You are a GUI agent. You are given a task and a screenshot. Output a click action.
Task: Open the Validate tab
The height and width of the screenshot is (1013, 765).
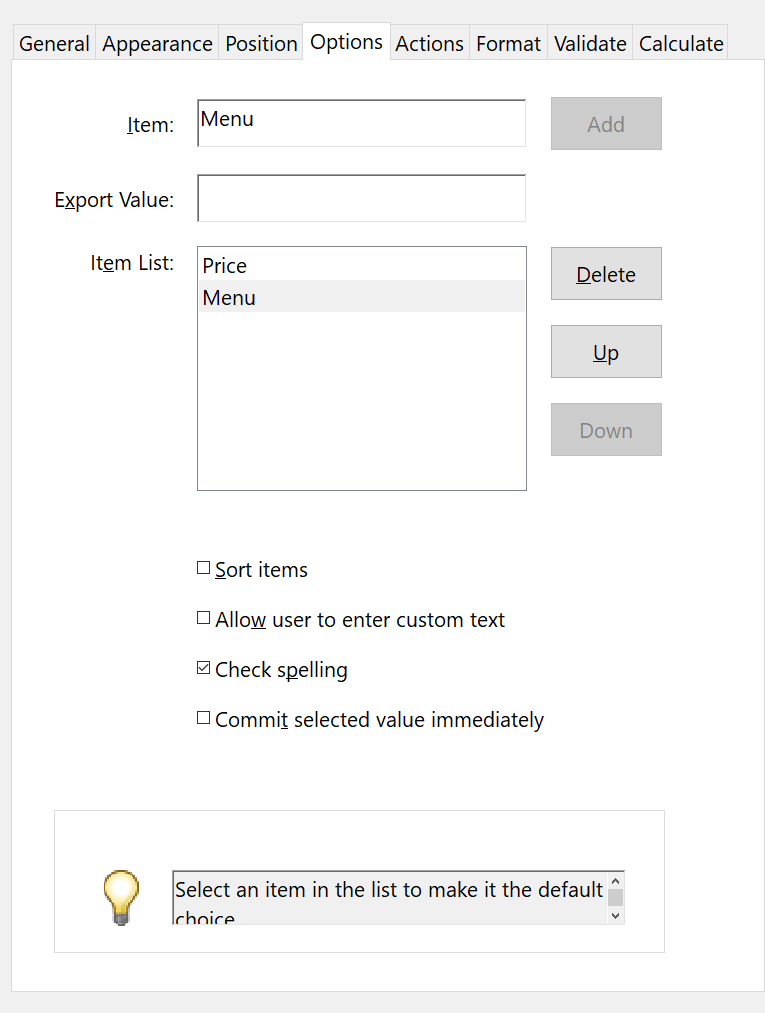[589, 43]
